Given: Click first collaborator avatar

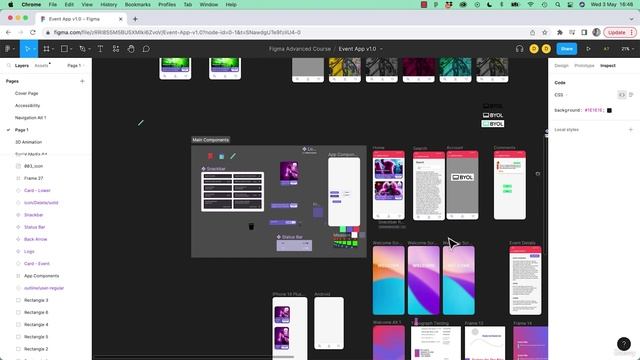Looking at the screenshot, I should [533, 49].
